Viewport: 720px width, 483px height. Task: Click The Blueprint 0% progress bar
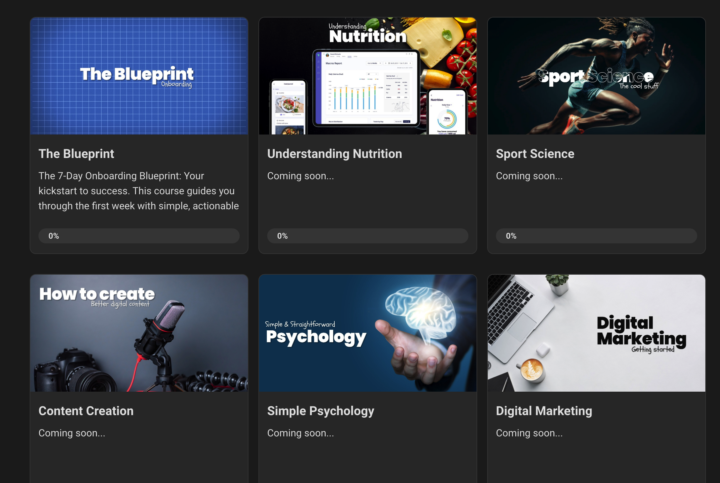[x=139, y=236]
